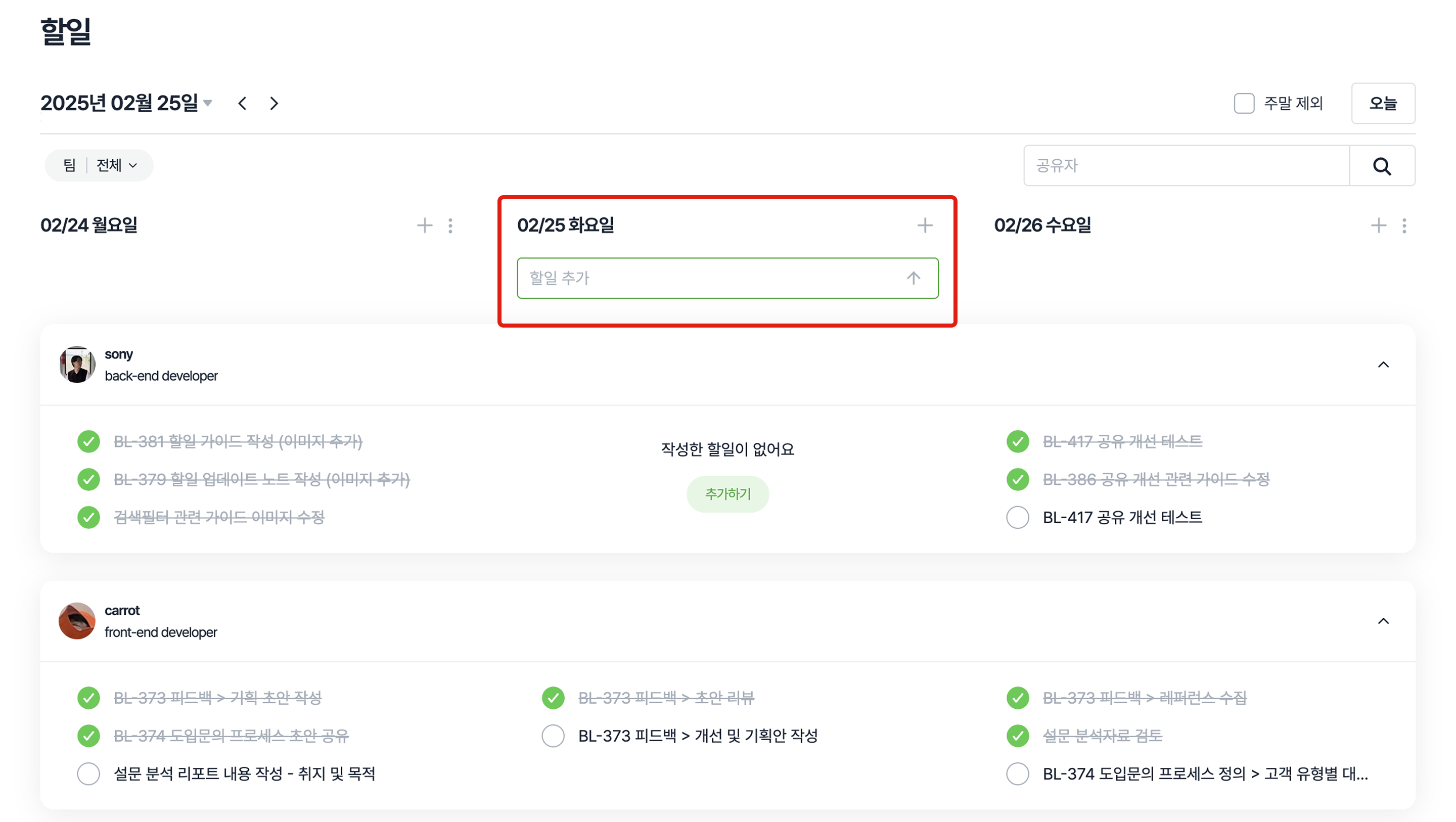Image resolution: width=1456 pixels, height=822 pixels.
Task: Click the magnifier search icon for 공유자
Action: [1381, 166]
